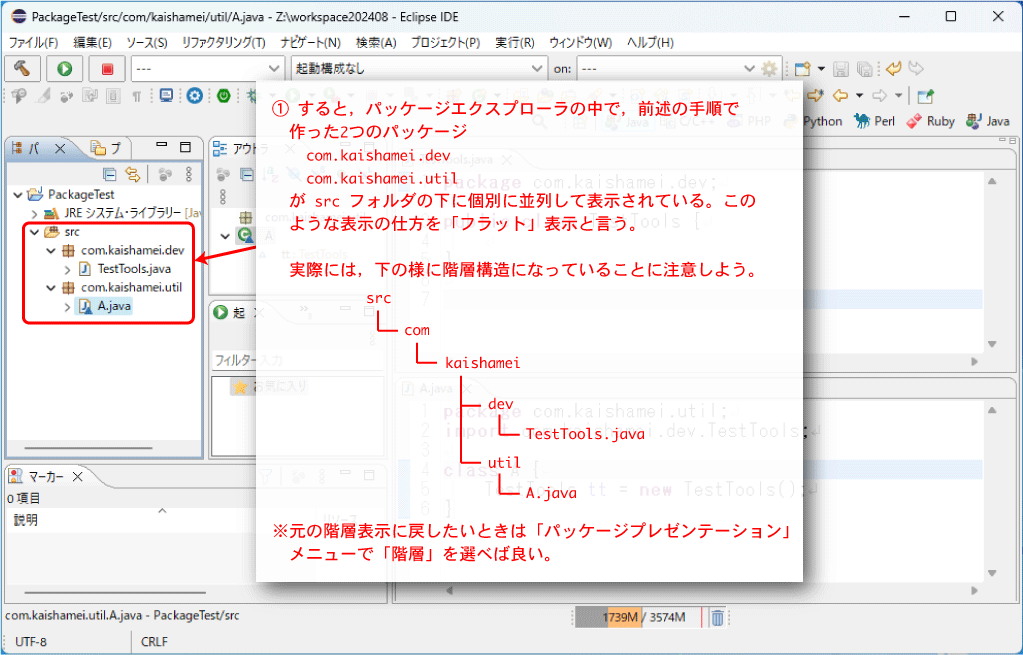
Task: Open Forward history dropdown arrow
Action: click(x=898, y=96)
